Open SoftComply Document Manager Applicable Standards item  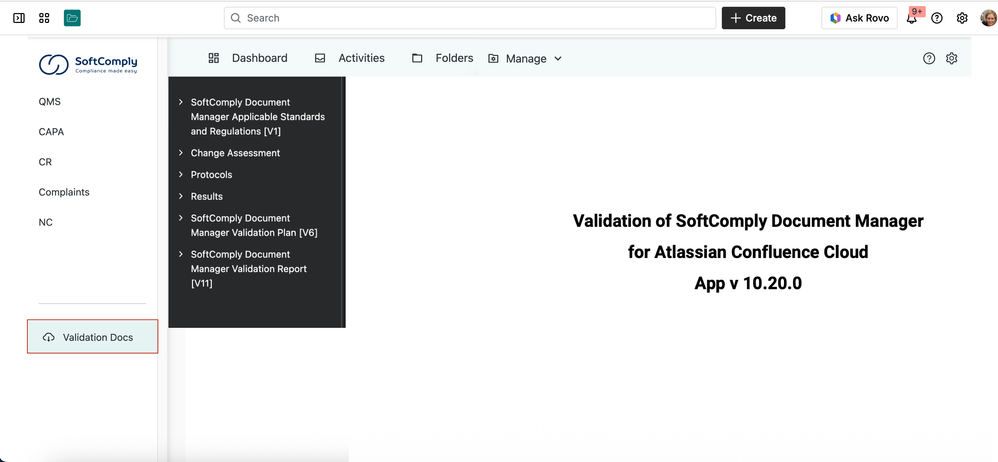258,117
